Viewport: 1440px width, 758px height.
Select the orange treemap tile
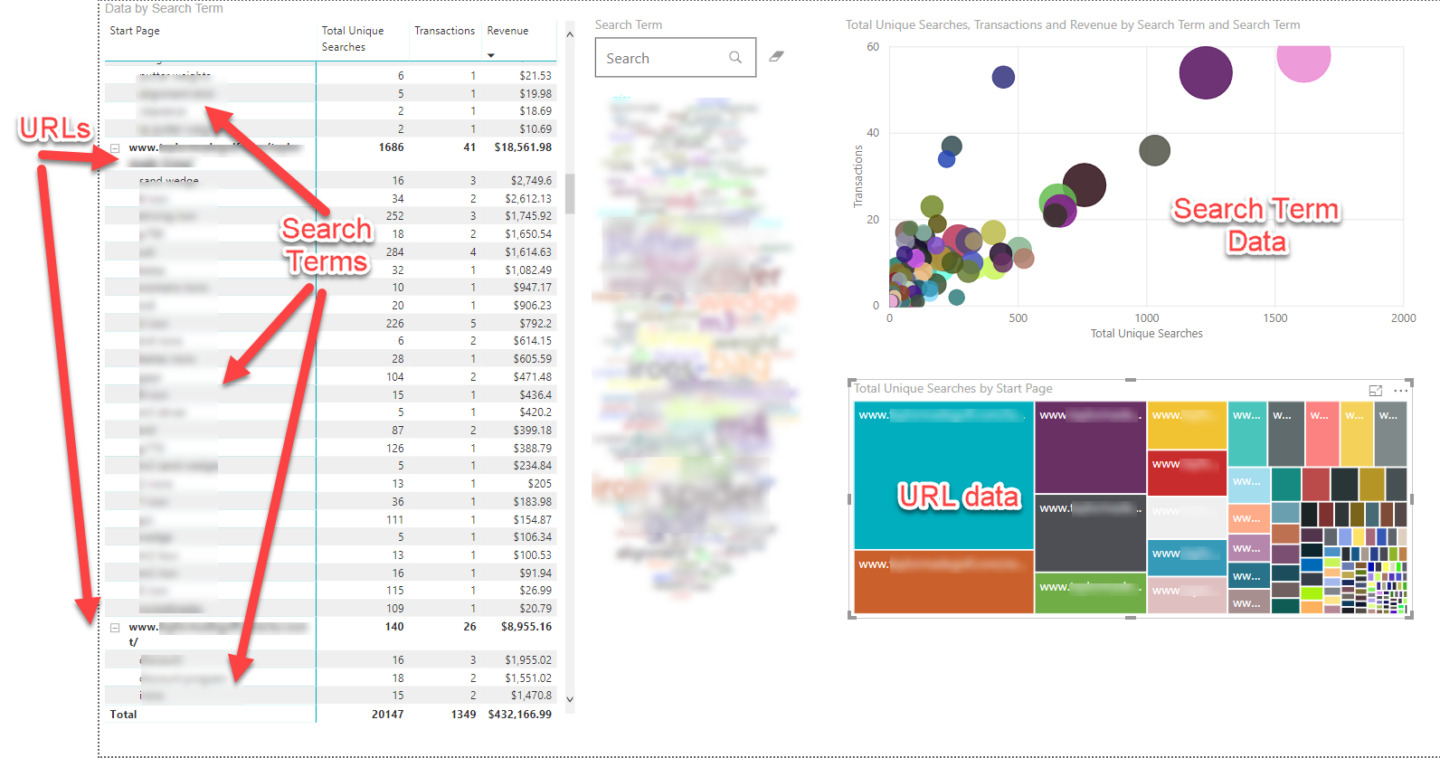coord(943,582)
